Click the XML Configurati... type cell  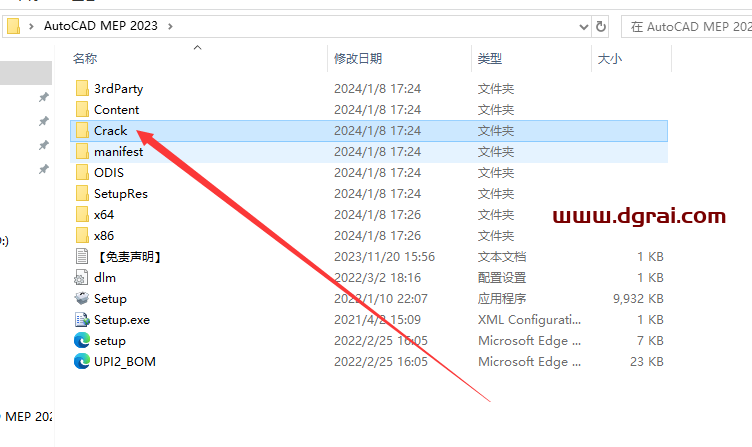pyautogui.click(x=529, y=320)
